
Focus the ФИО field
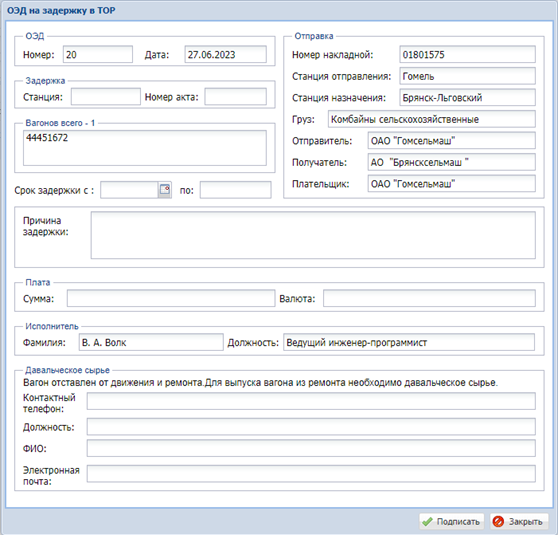[x=311, y=448]
